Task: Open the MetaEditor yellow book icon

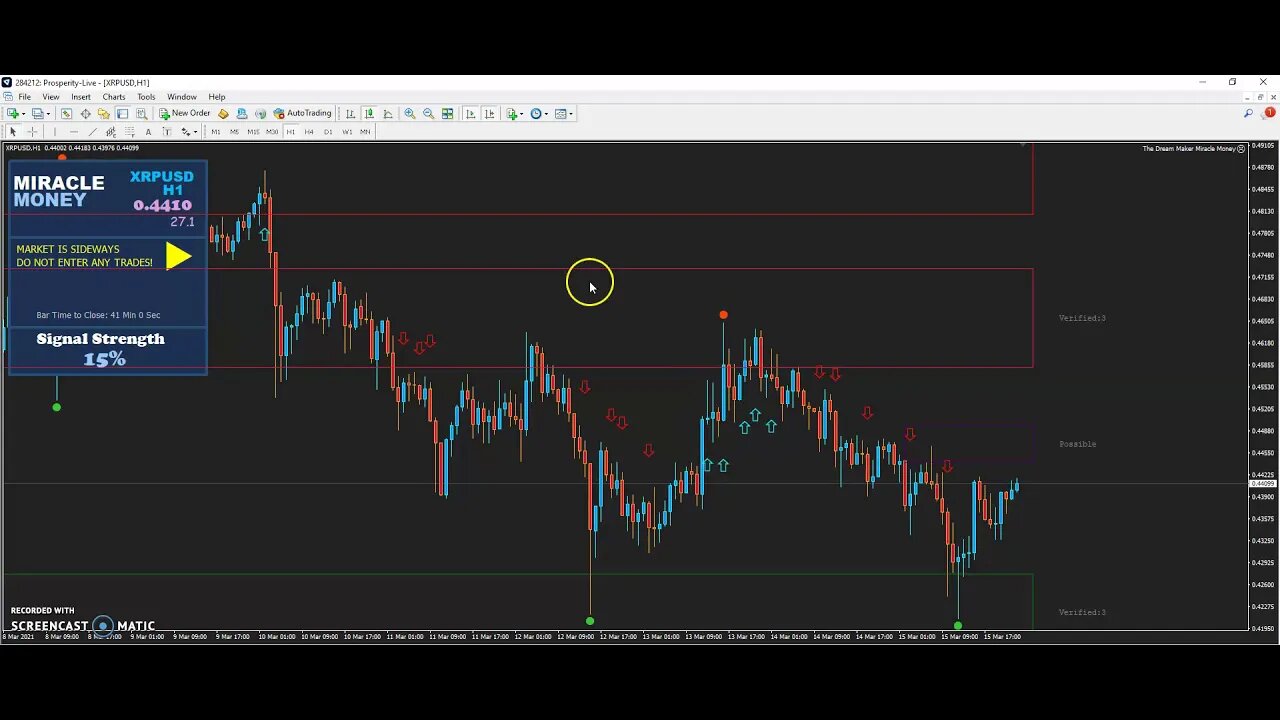Action: pyautogui.click(x=223, y=113)
